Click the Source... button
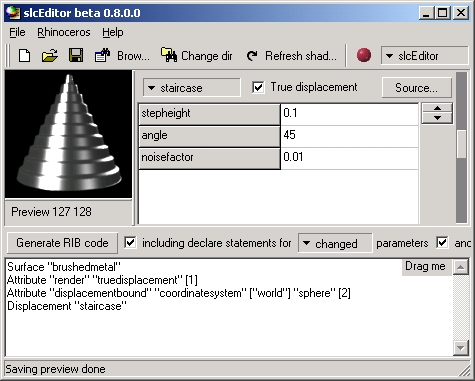The width and height of the screenshot is (475, 381). pyautogui.click(x=417, y=88)
